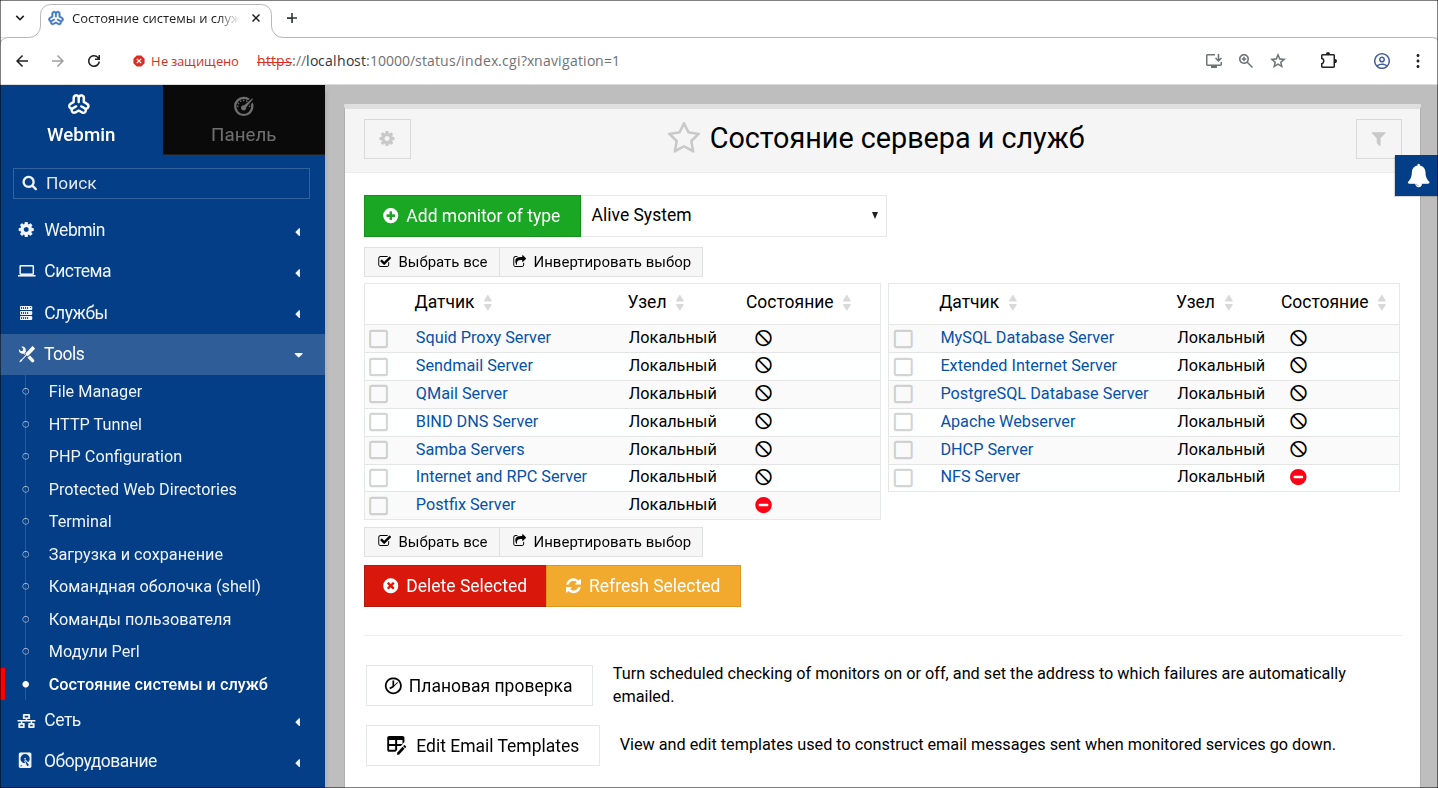The image size is (1438, 788).
Task: Check the Samba Servers checkbox
Action: [x=379, y=450]
